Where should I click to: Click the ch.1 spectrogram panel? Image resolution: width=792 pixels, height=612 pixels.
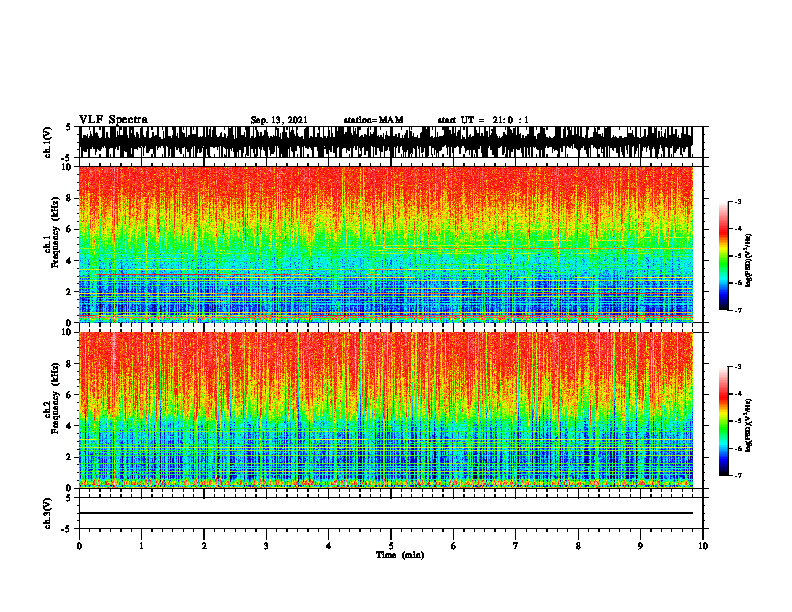386,244
